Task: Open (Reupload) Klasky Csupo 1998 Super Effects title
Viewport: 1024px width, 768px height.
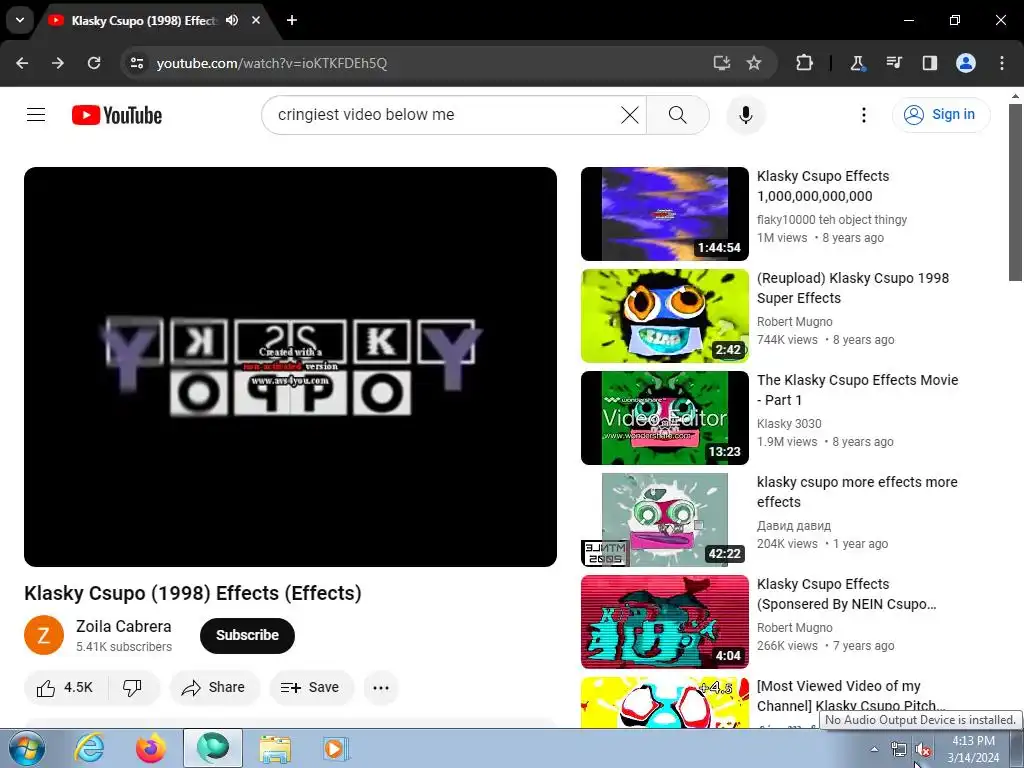Action: click(852, 288)
